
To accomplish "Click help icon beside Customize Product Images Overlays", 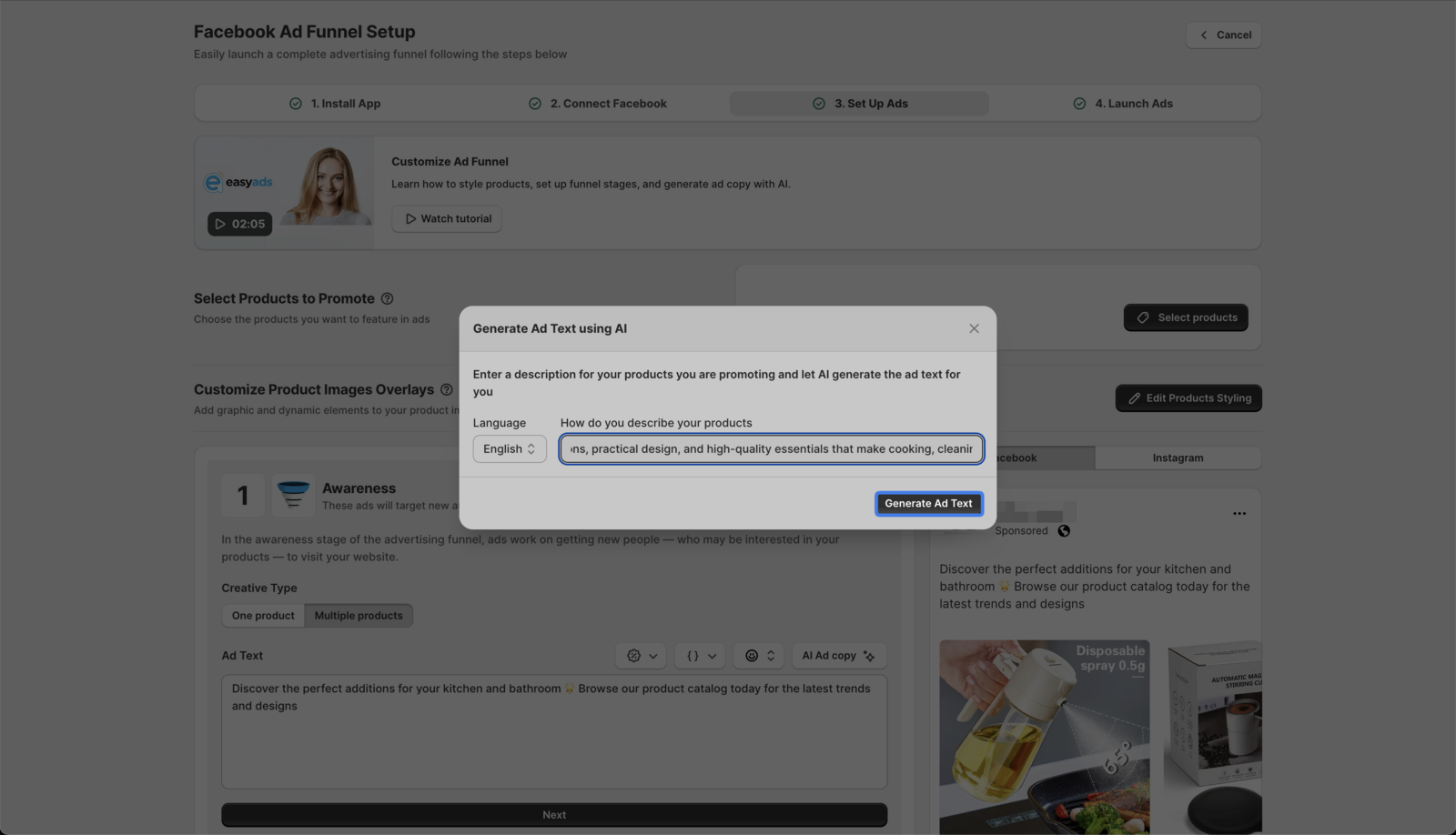I will 446,389.
